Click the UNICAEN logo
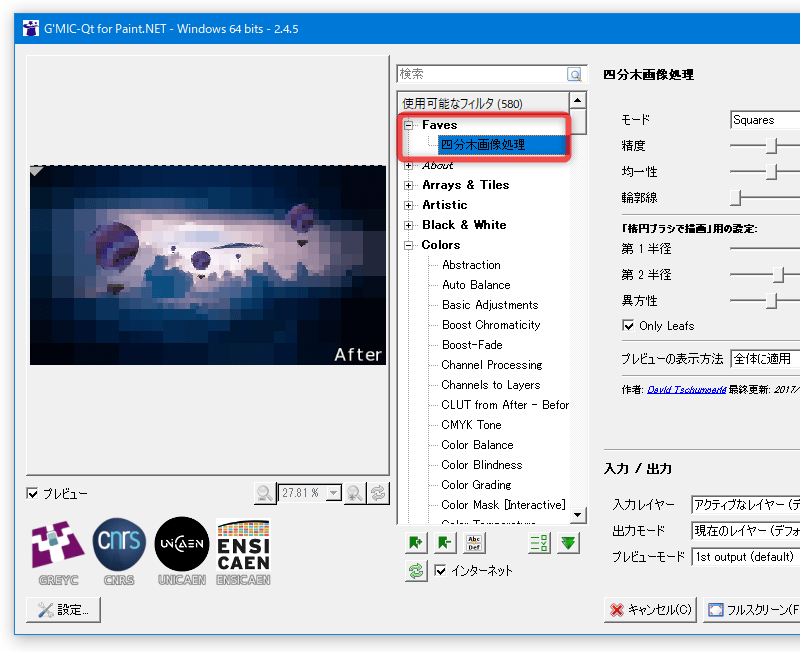 click(182, 553)
